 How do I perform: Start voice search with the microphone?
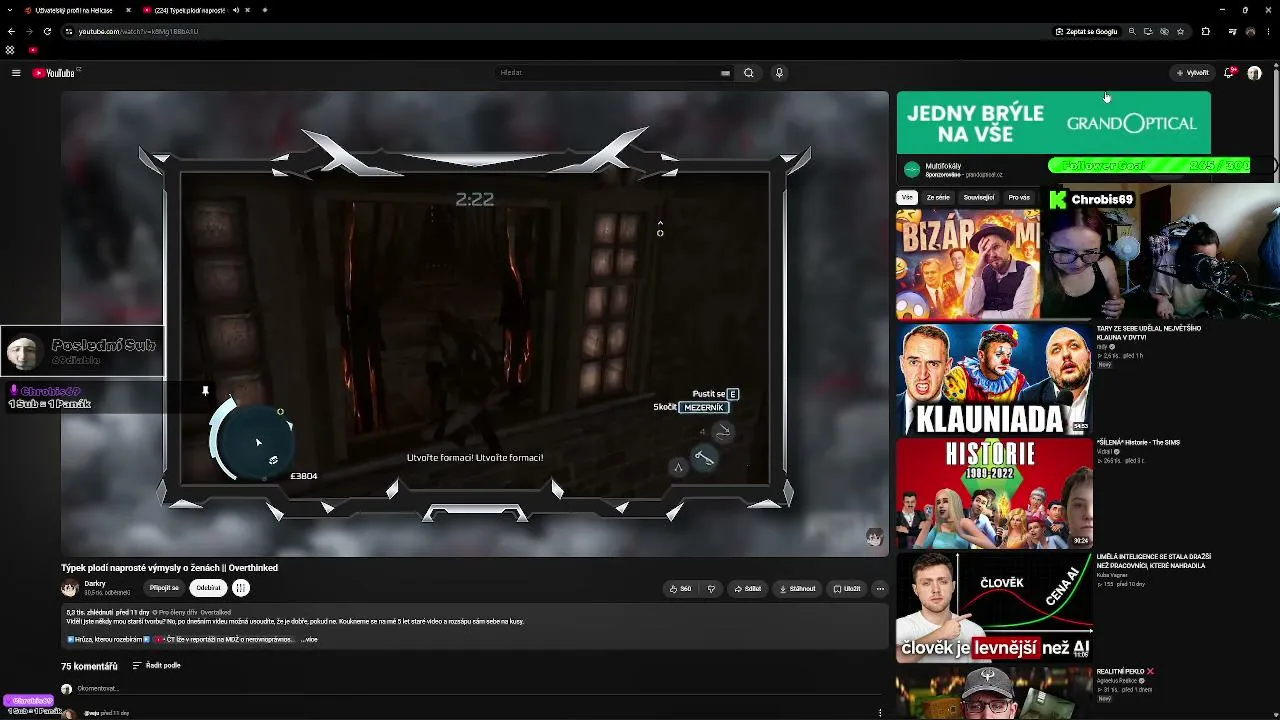779,73
